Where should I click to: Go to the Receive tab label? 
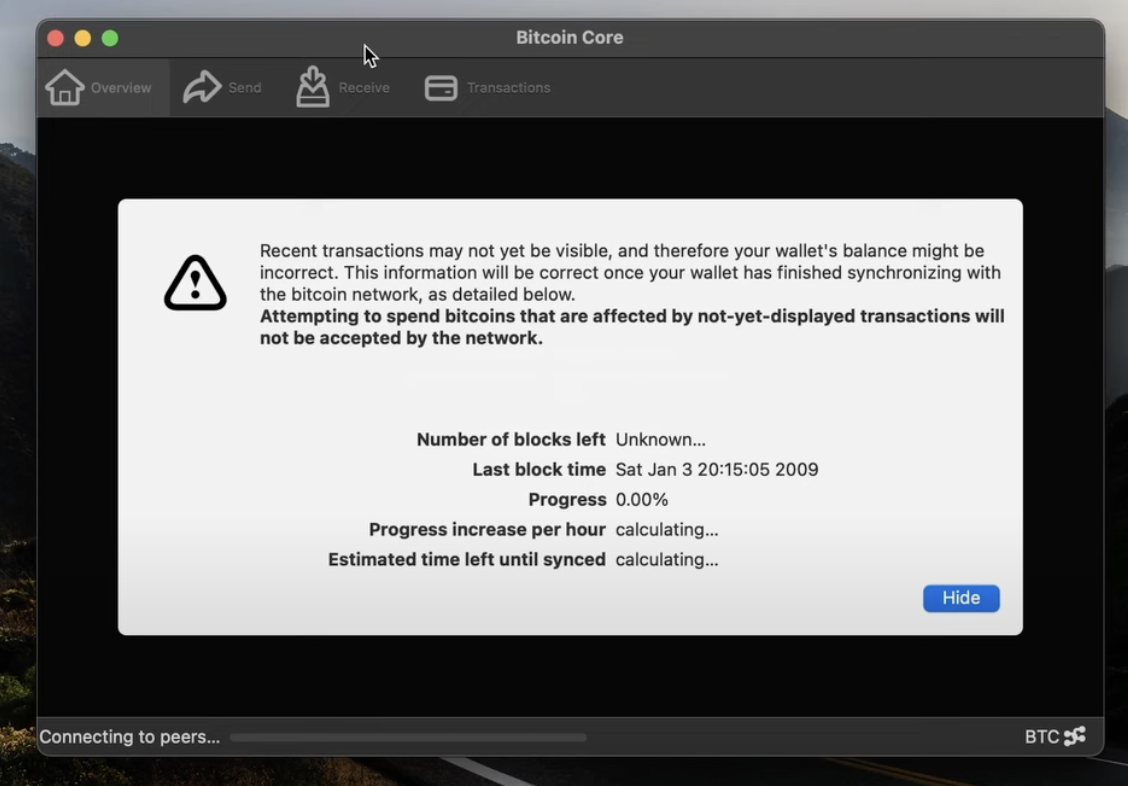[x=364, y=88]
